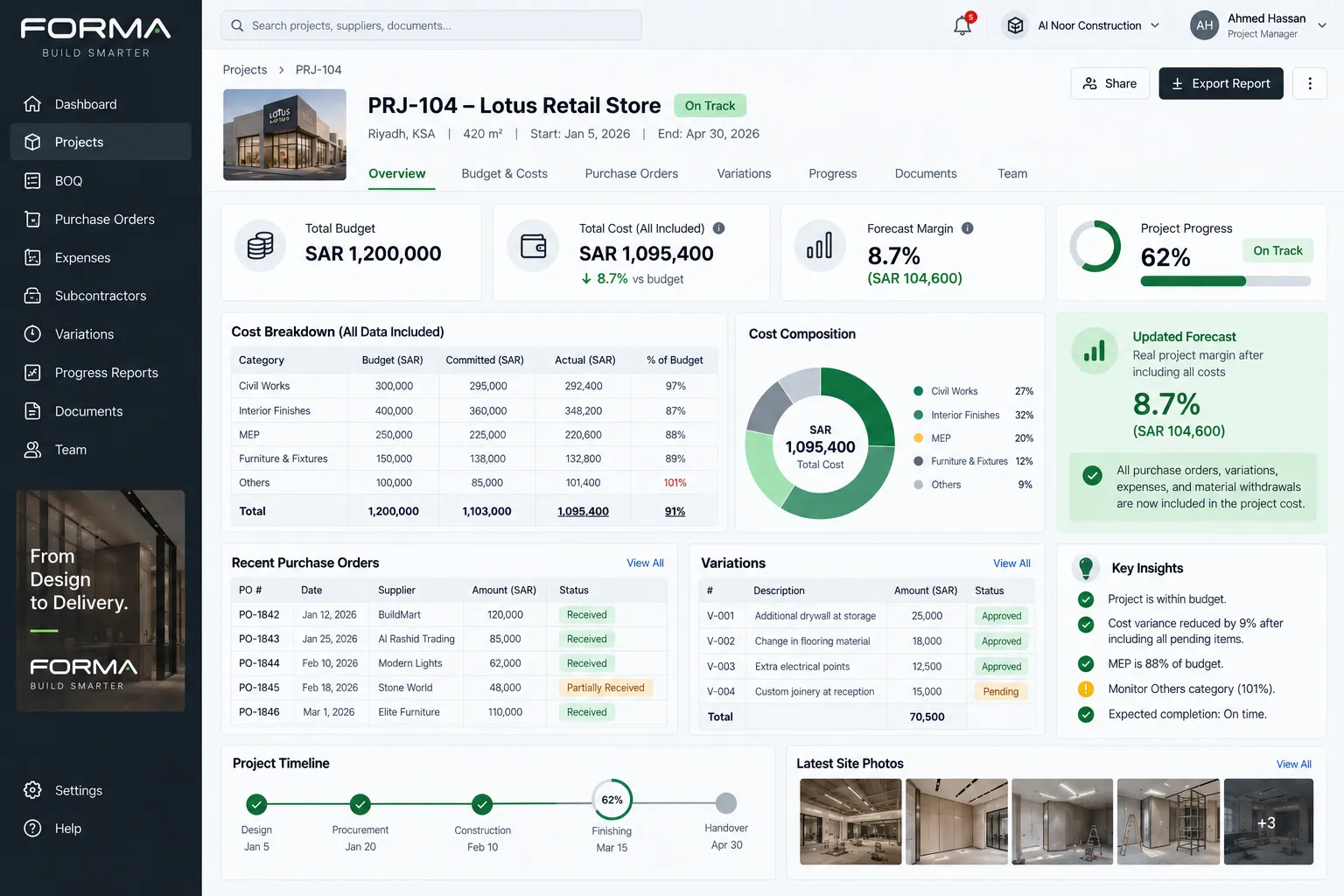
Task: Click the Procurement timeline checkmark
Action: coord(360,803)
